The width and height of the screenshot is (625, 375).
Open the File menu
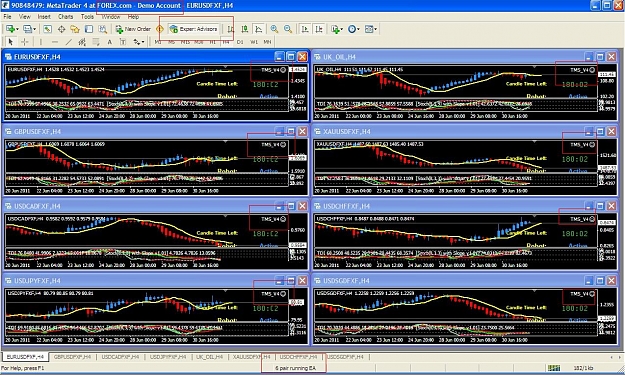click(7, 17)
